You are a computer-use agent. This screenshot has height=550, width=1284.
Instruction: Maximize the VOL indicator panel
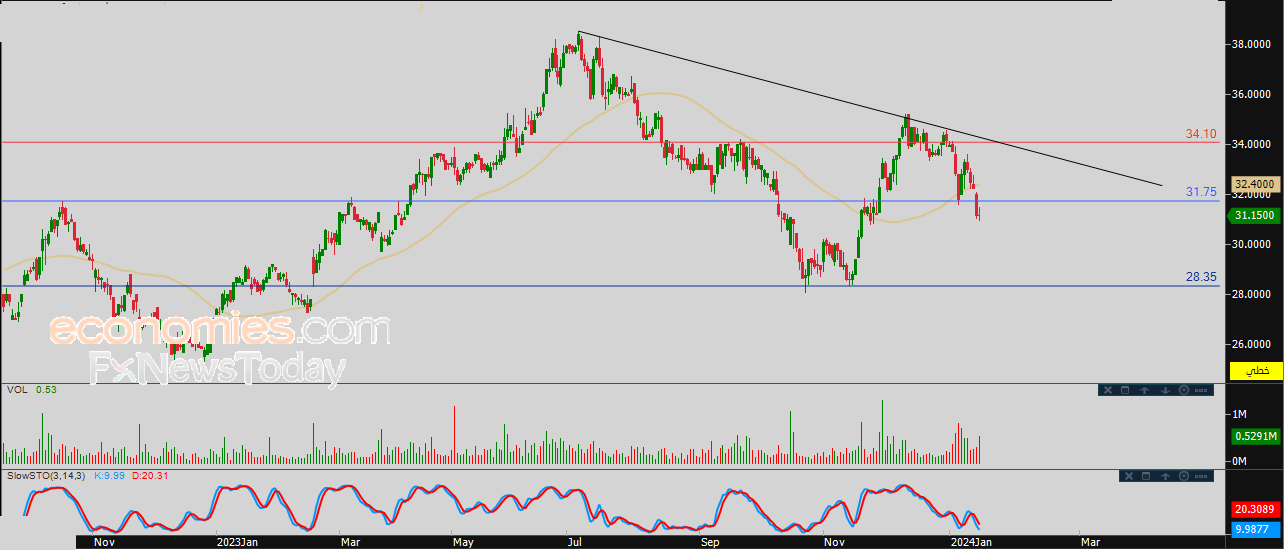tap(1125, 390)
